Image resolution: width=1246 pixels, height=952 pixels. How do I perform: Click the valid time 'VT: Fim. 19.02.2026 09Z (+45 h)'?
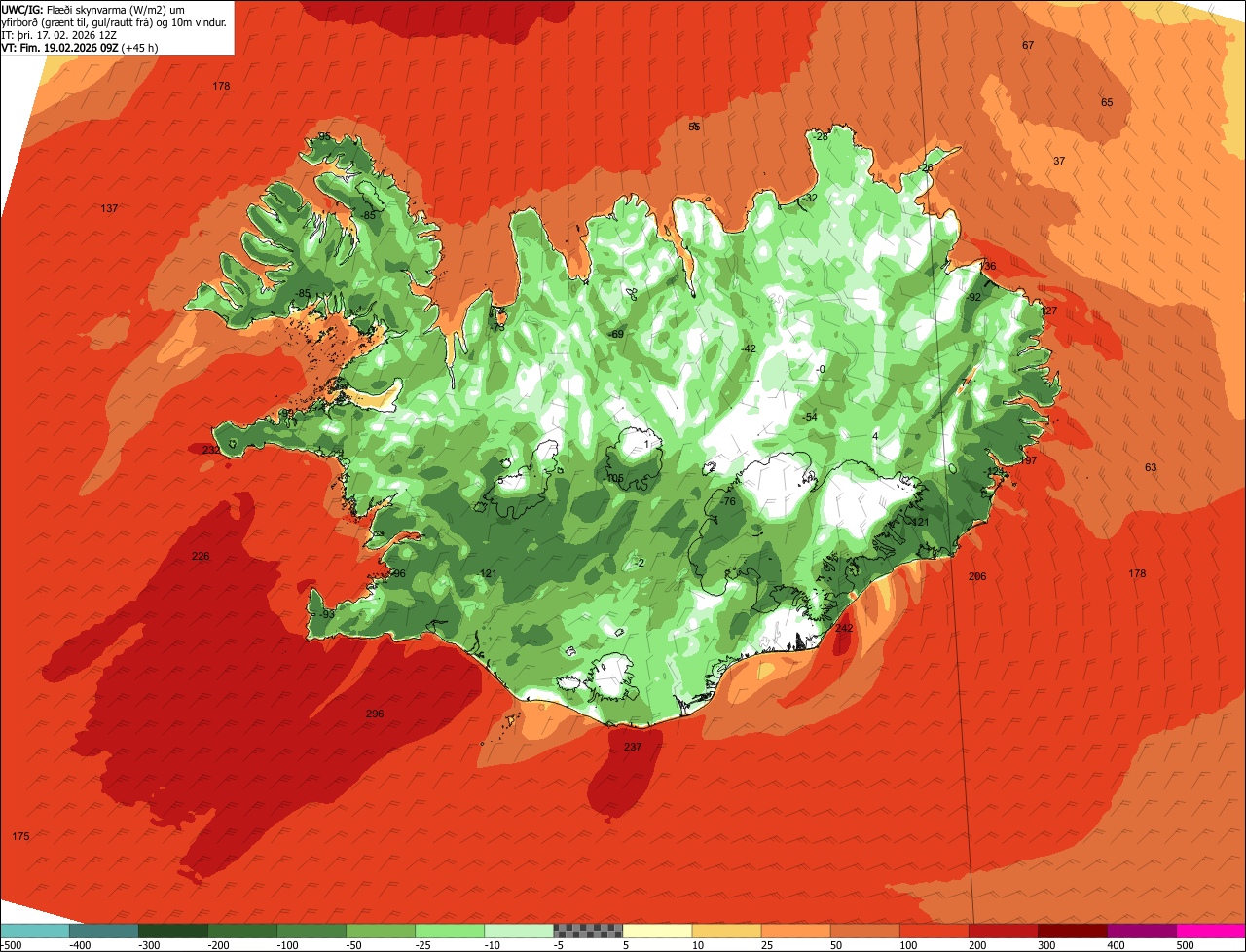pos(80,47)
